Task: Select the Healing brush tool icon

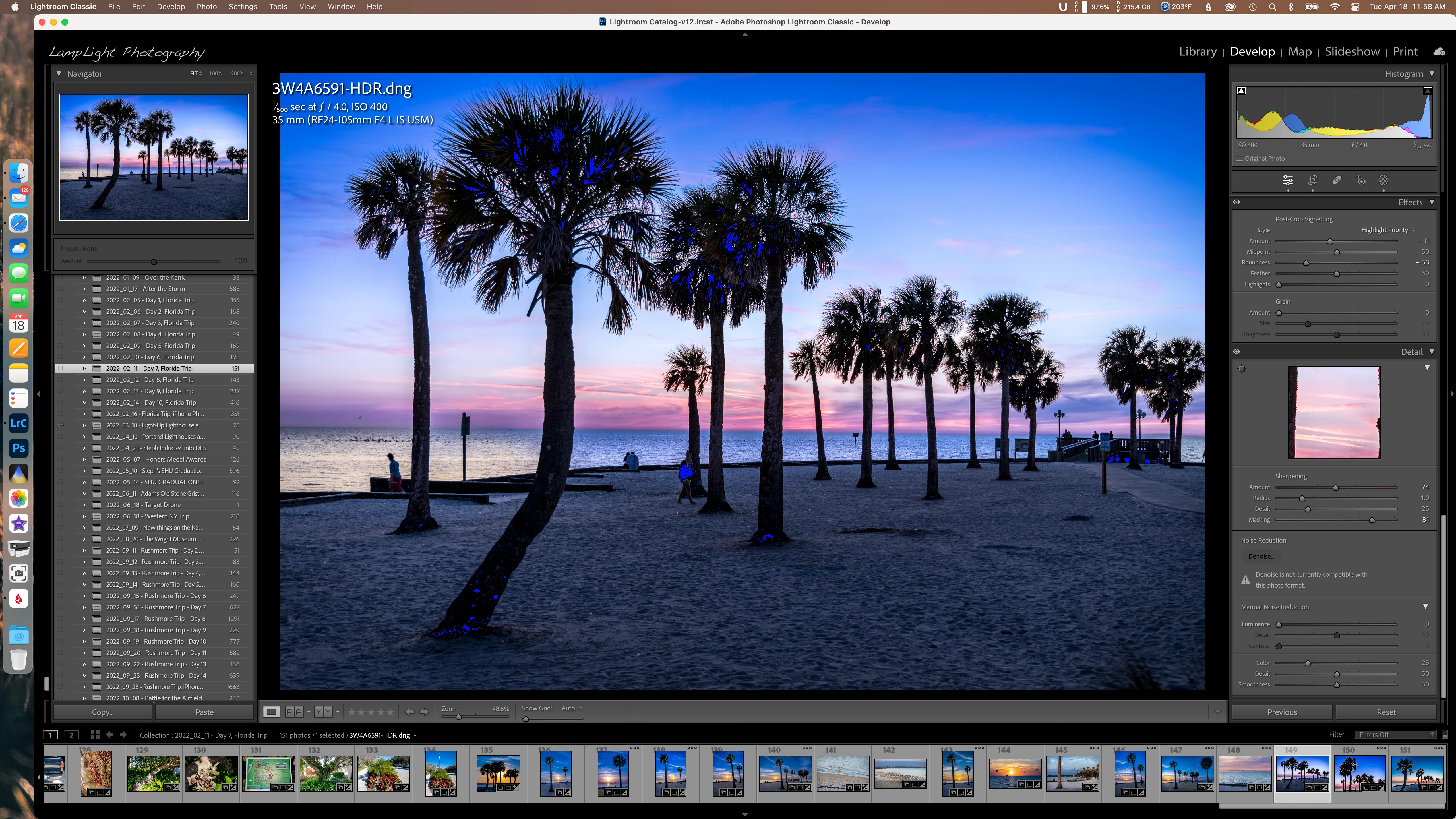Action: (x=1337, y=180)
